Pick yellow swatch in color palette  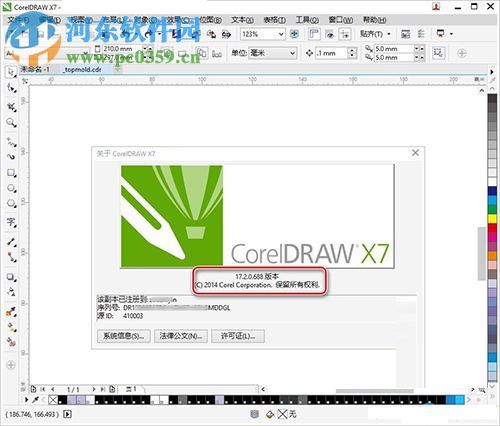[492, 219]
